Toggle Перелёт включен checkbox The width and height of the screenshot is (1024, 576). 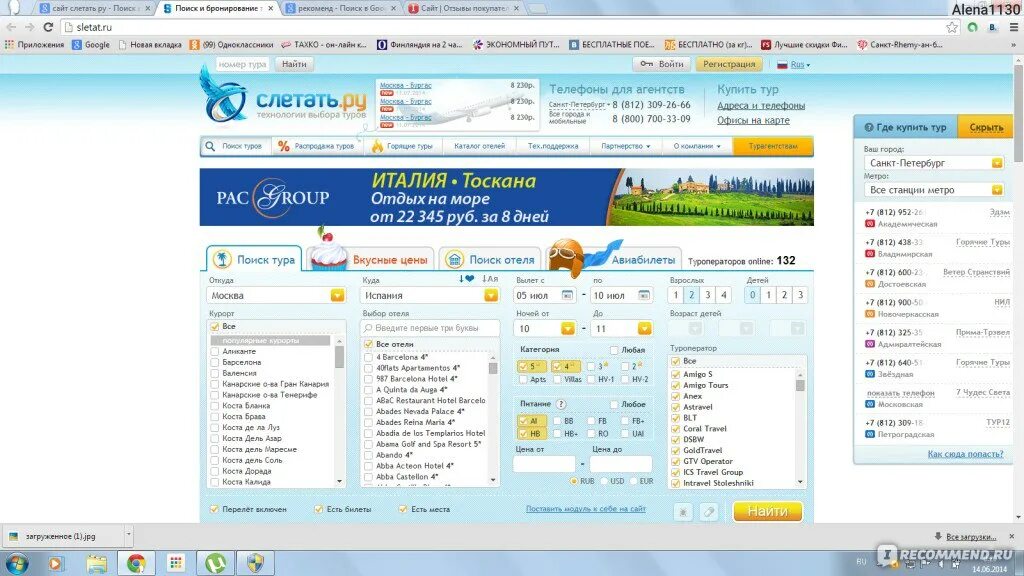click(214, 509)
